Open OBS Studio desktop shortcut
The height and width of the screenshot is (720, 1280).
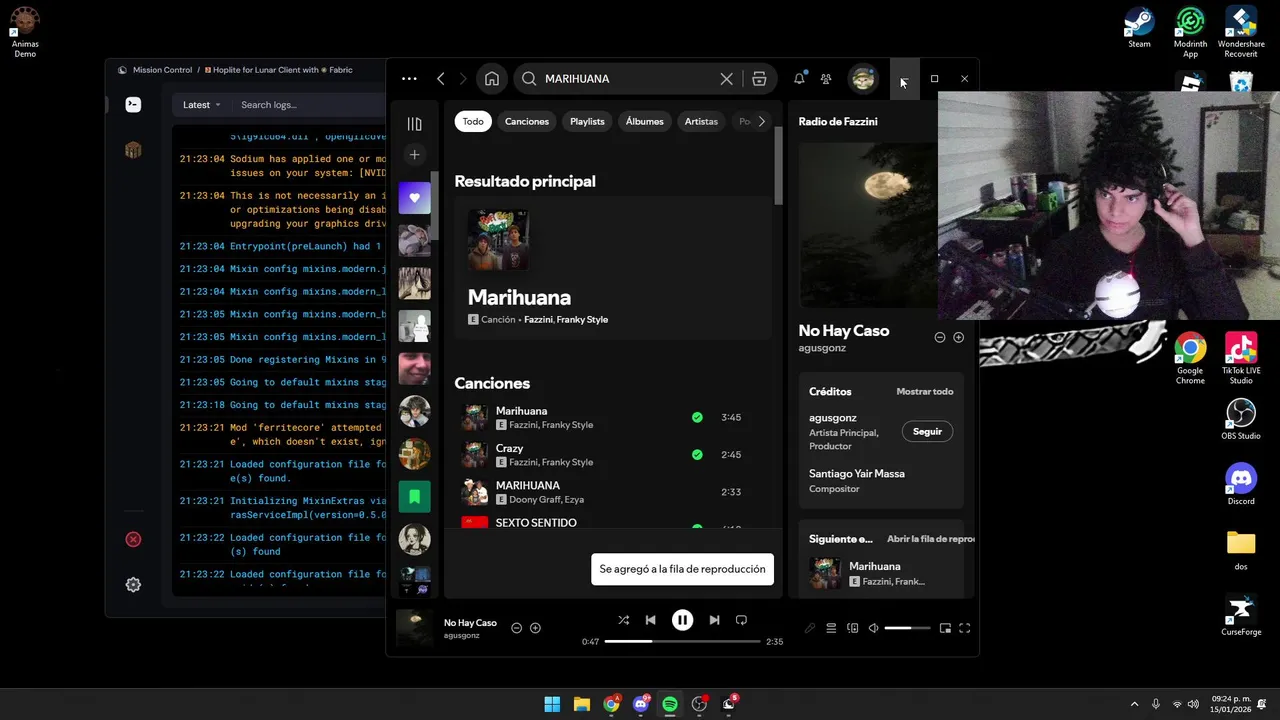click(x=1241, y=419)
